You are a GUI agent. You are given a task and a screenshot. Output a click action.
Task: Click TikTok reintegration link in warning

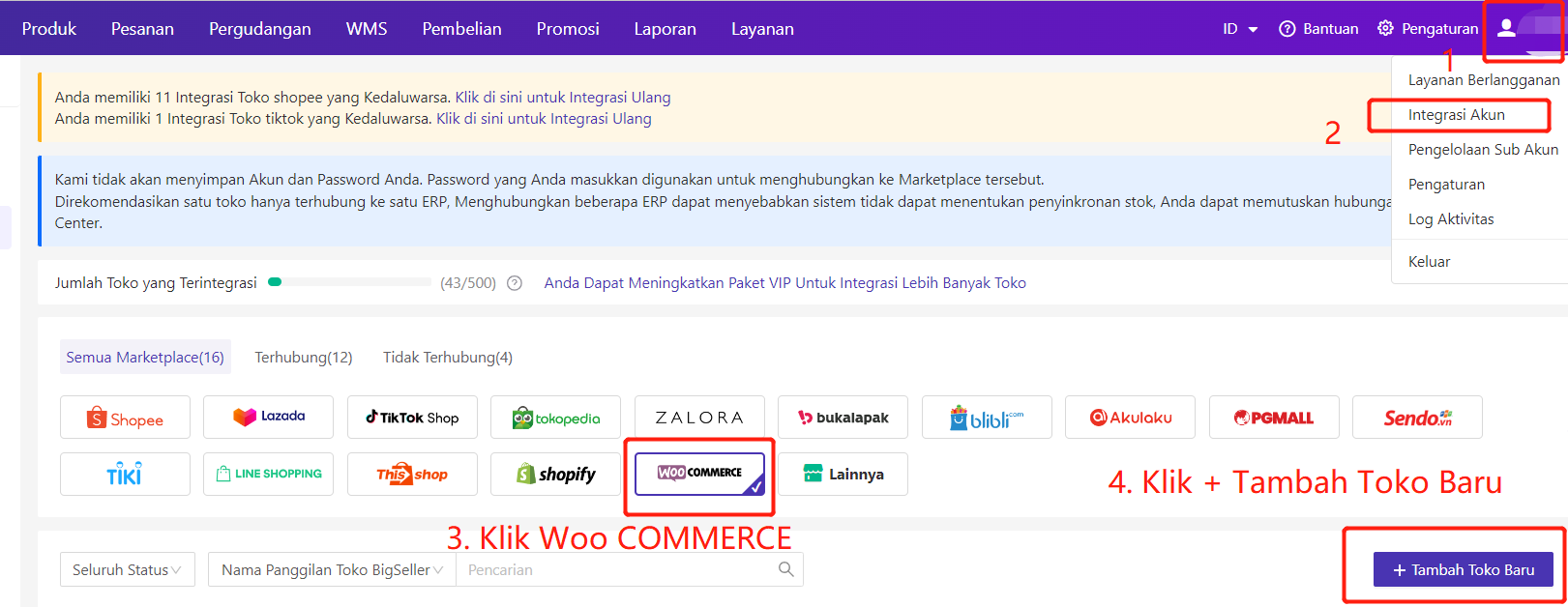click(x=544, y=119)
